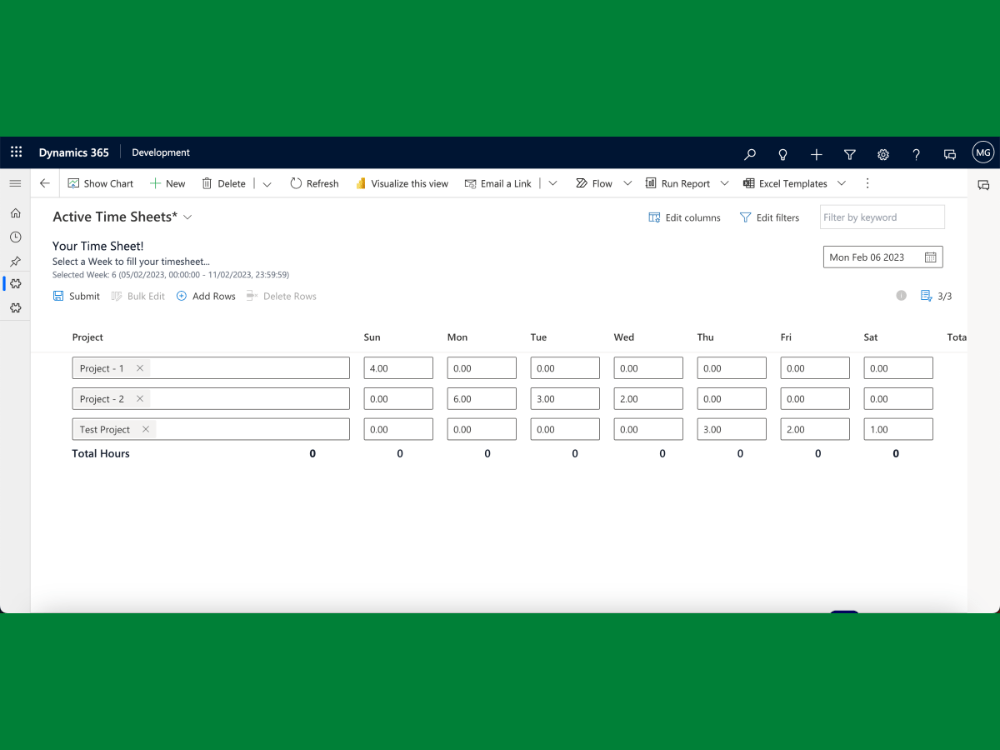Expand the Active Time Sheets view selector
The image size is (1000, 750).
(188, 216)
